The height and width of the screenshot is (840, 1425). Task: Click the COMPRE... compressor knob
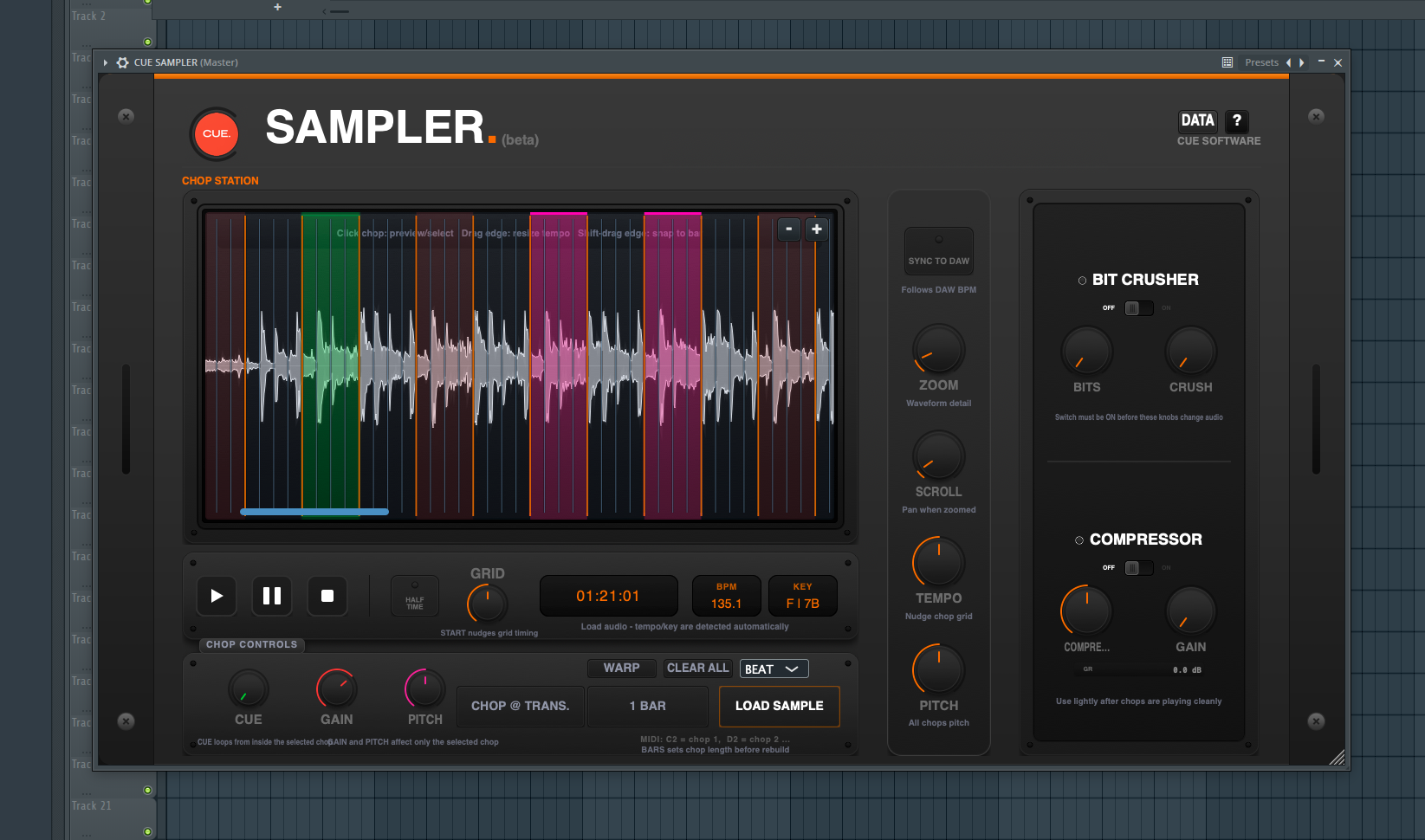coord(1087,611)
